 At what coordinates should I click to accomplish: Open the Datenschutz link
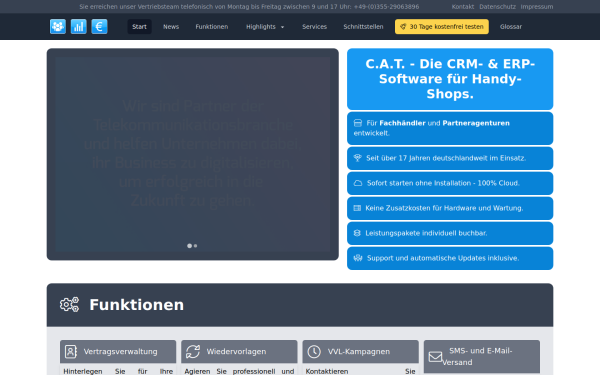(497, 7)
